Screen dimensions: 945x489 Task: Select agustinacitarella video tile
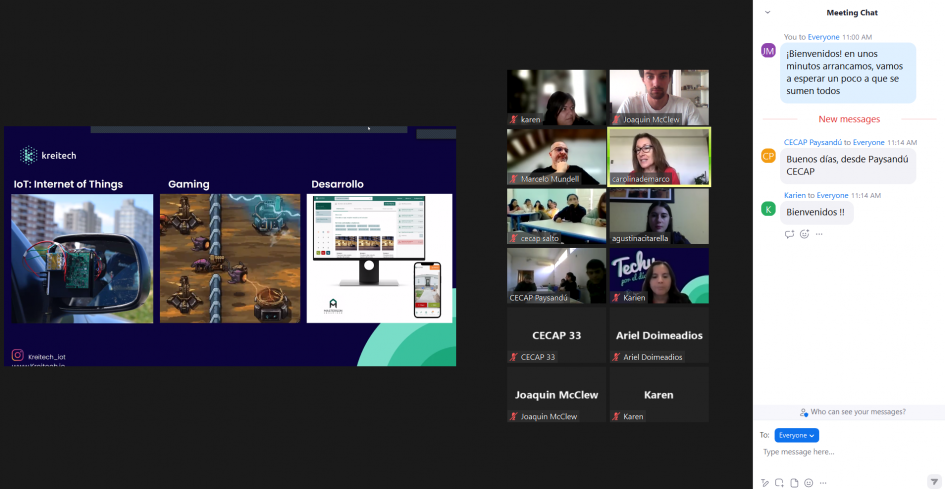[x=659, y=216]
